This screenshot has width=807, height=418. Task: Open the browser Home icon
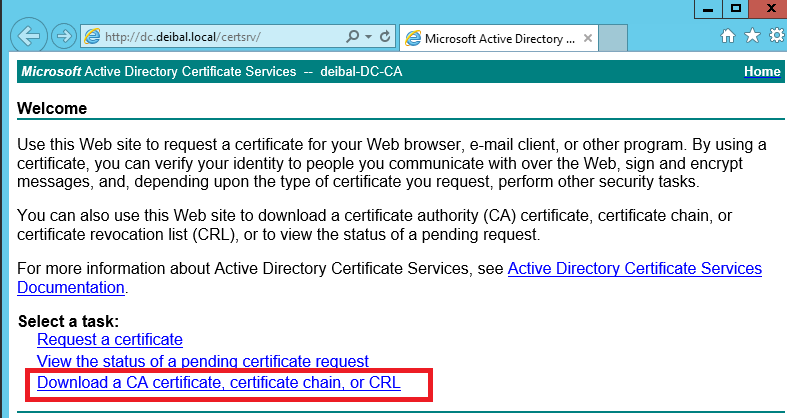pos(729,36)
